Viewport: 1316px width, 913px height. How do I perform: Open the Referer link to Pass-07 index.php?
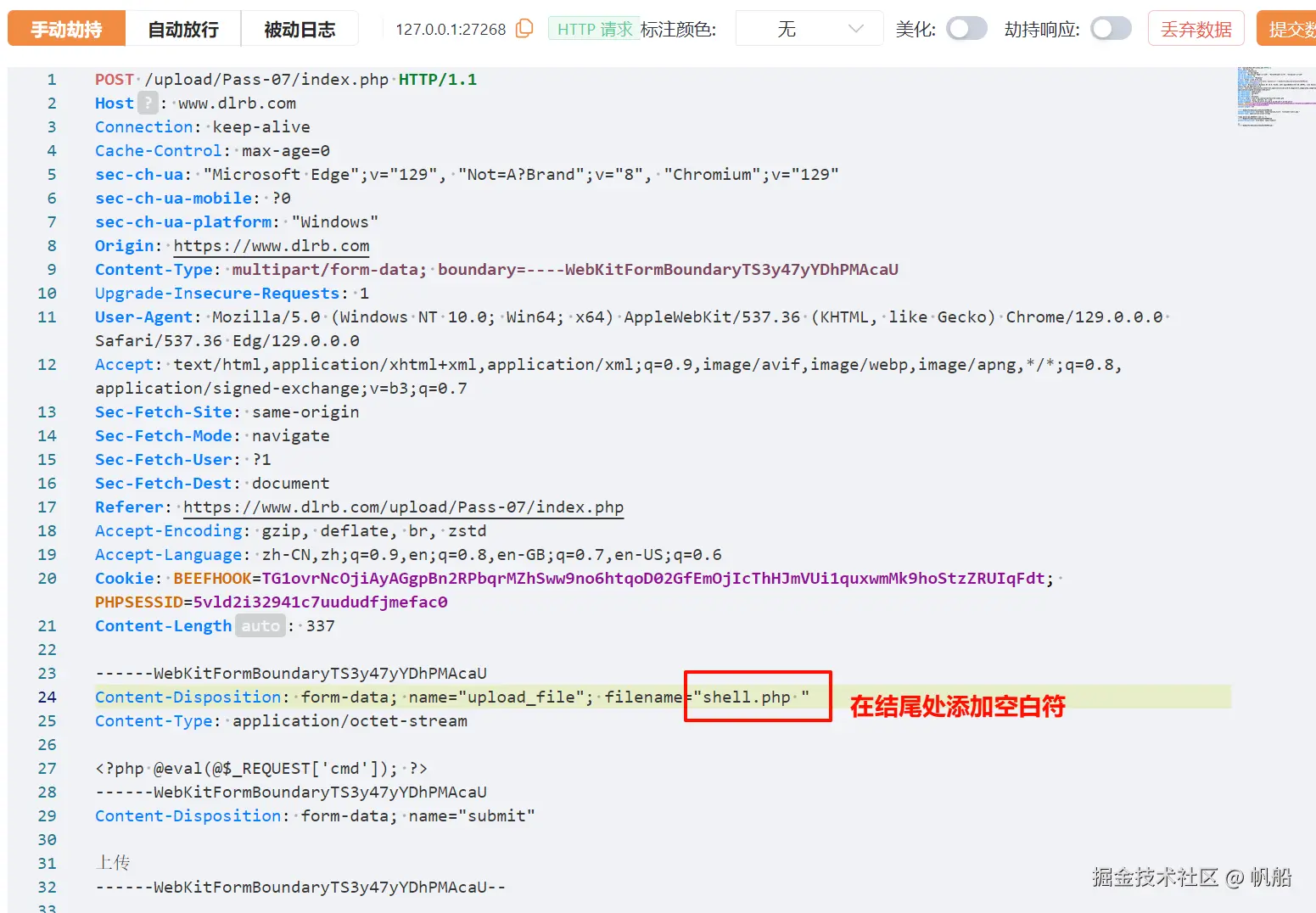click(x=403, y=507)
